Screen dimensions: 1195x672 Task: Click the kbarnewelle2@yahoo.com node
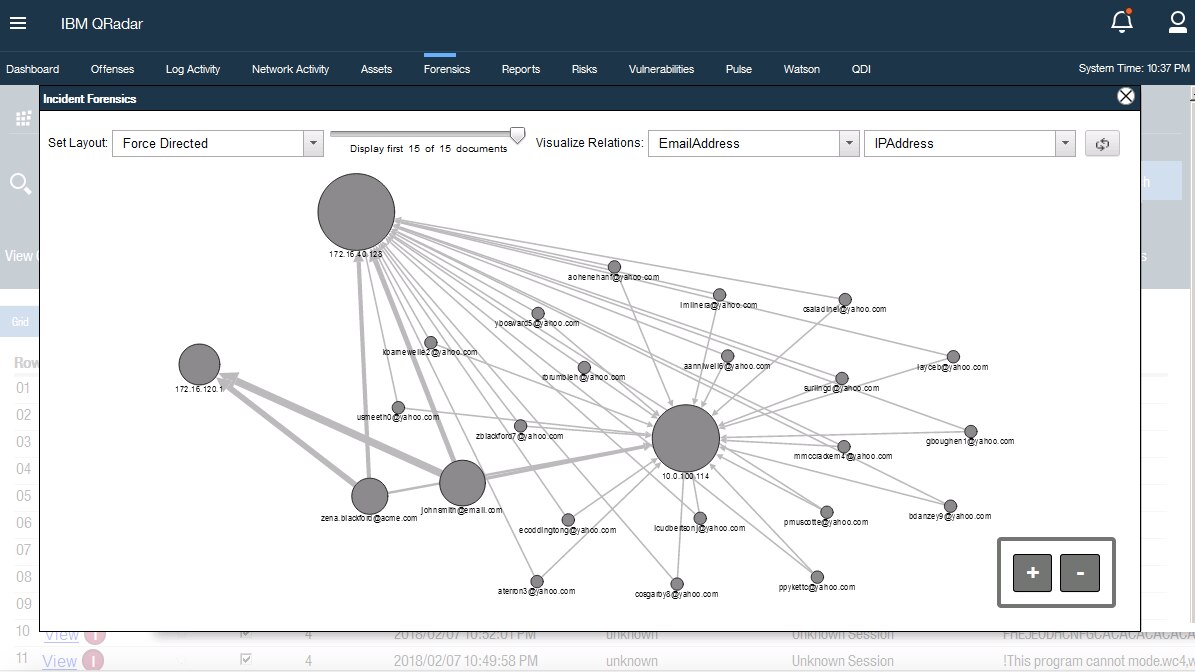[431, 343]
